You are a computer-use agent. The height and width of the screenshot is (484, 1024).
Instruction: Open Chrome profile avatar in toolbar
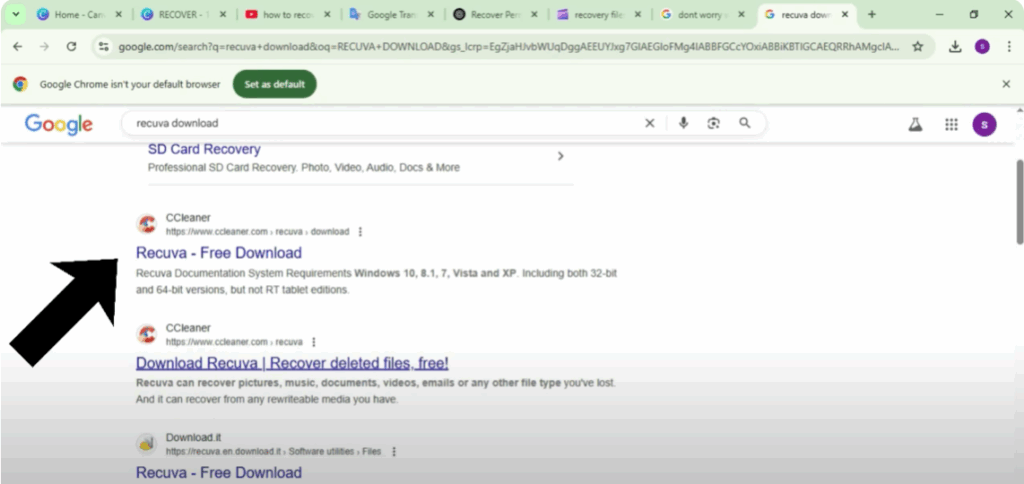point(982,46)
